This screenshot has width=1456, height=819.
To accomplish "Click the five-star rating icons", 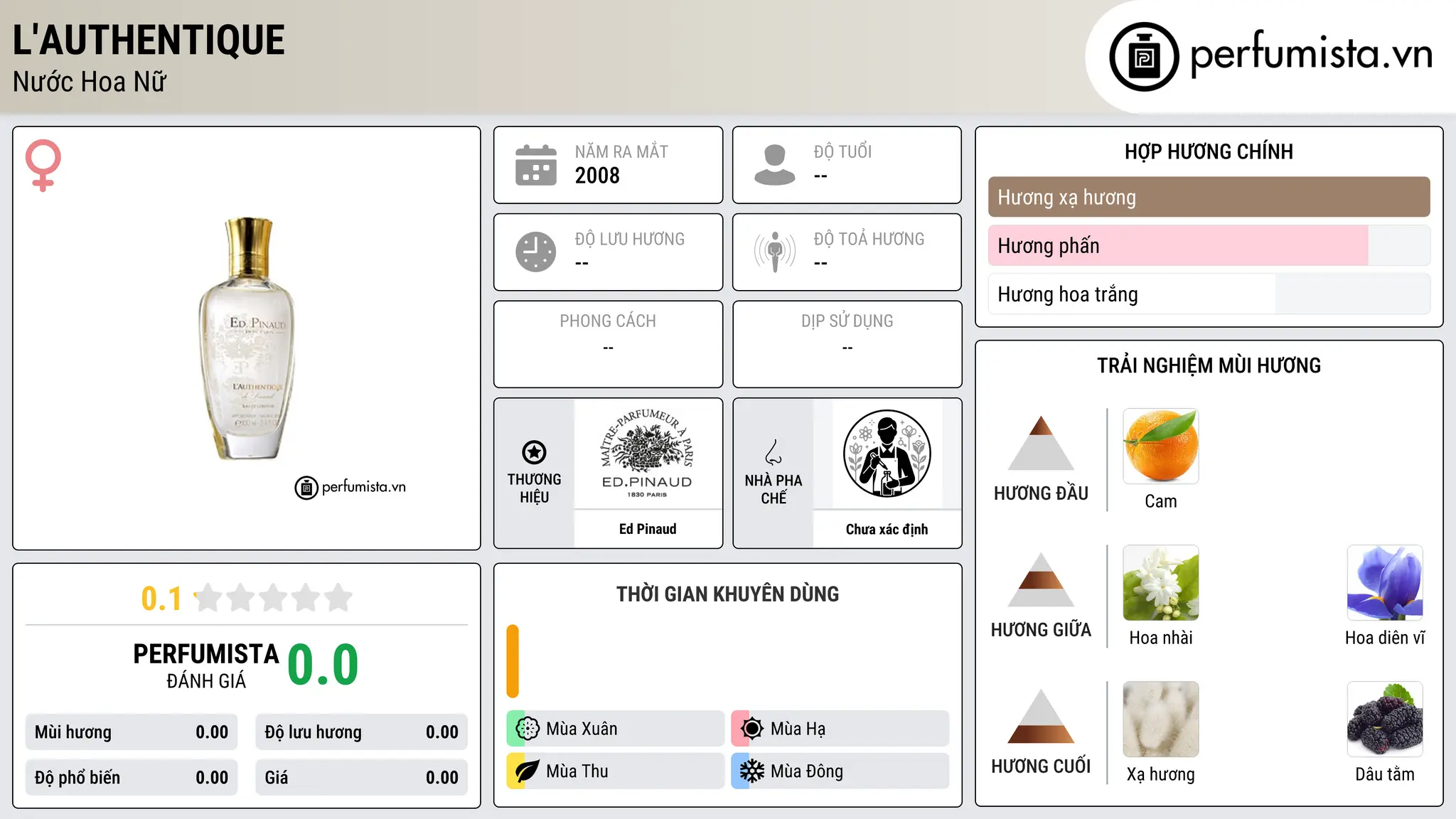I will pos(274,598).
